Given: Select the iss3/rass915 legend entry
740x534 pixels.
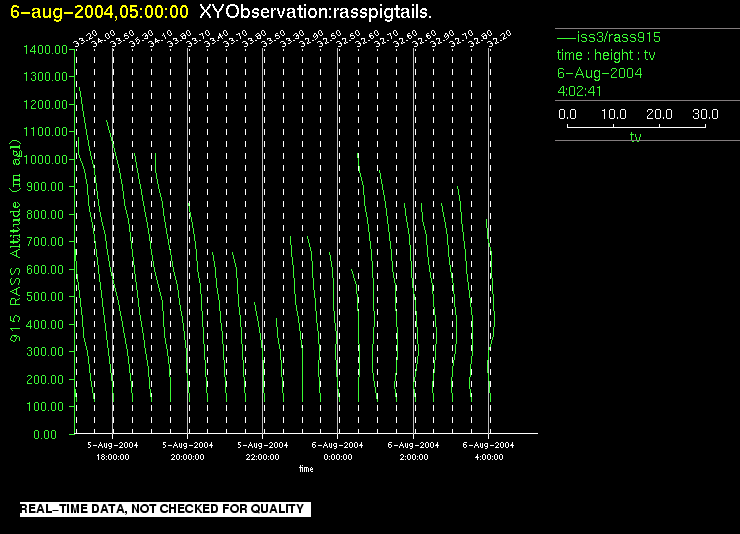Looking at the screenshot, I should click(x=609, y=37).
